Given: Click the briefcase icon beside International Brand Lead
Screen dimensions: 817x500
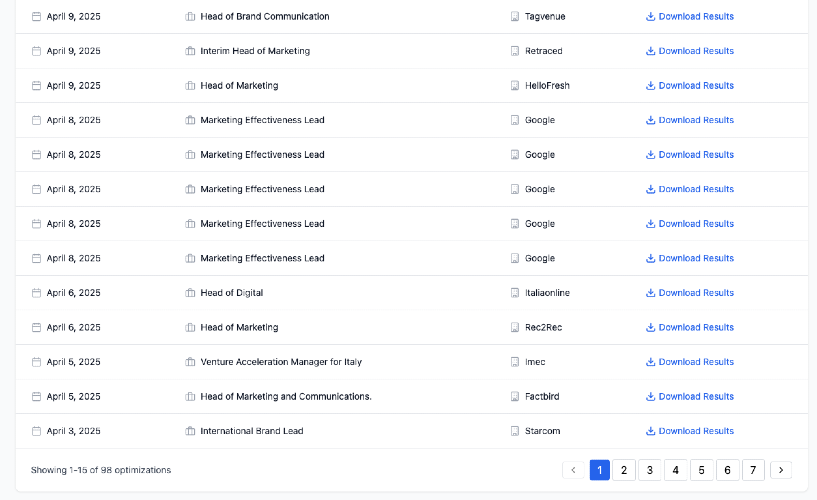Looking at the screenshot, I should [x=190, y=431].
